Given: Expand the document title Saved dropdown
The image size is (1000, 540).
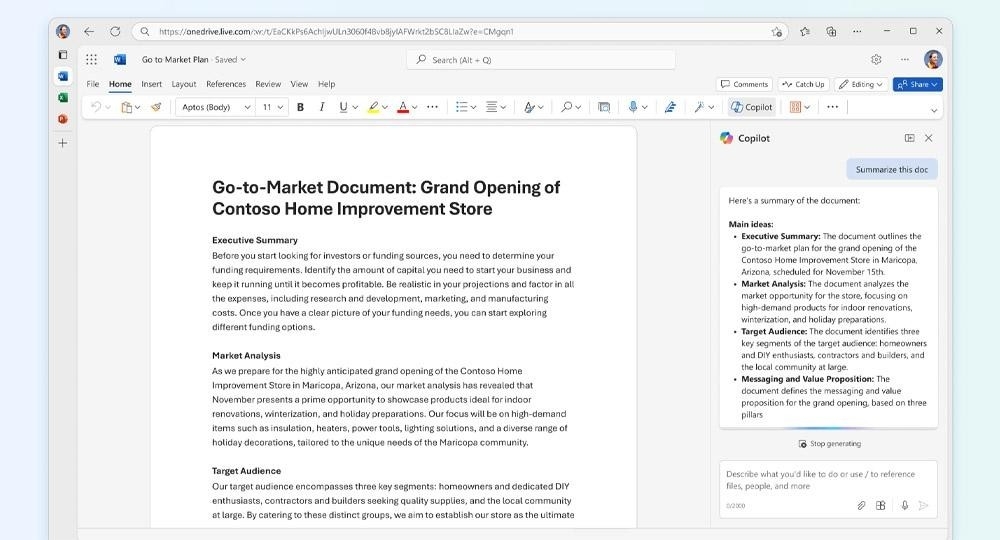Looking at the screenshot, I should [243, 59].
